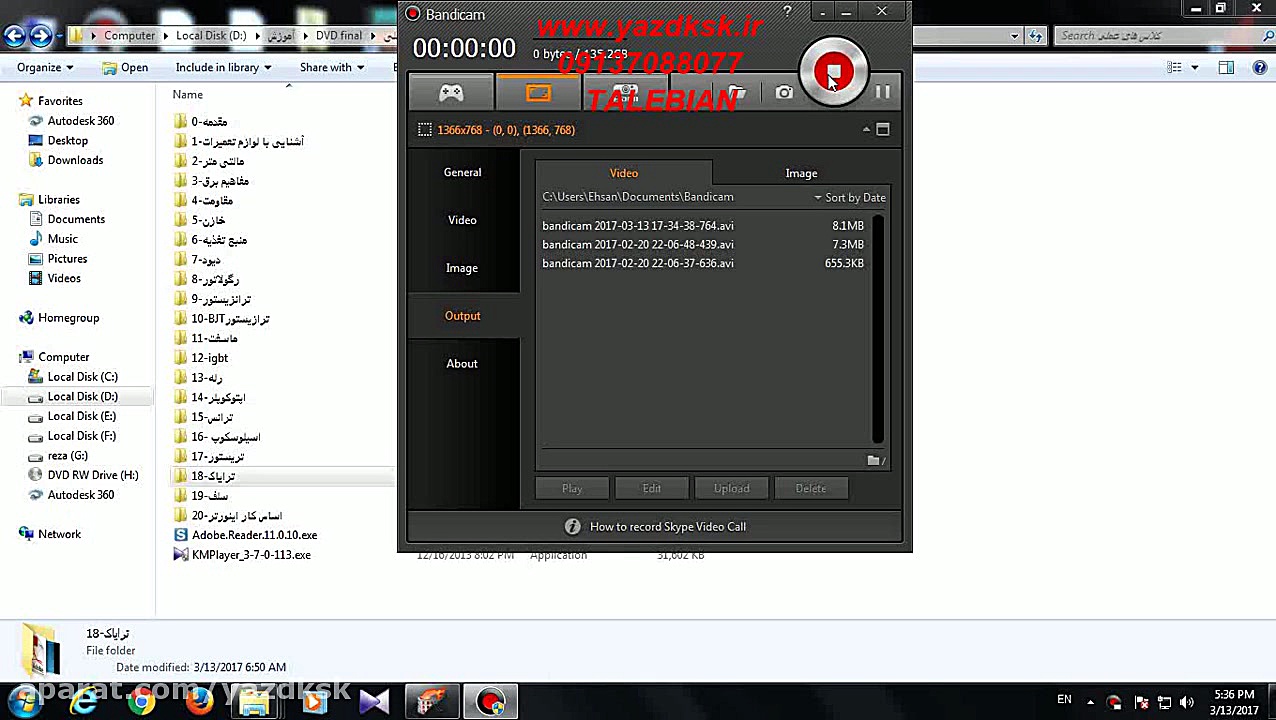Image resolution: width=1276 pixels, height=720 pixels.
Task: Click the Play button
Action: tap(572, 489)
